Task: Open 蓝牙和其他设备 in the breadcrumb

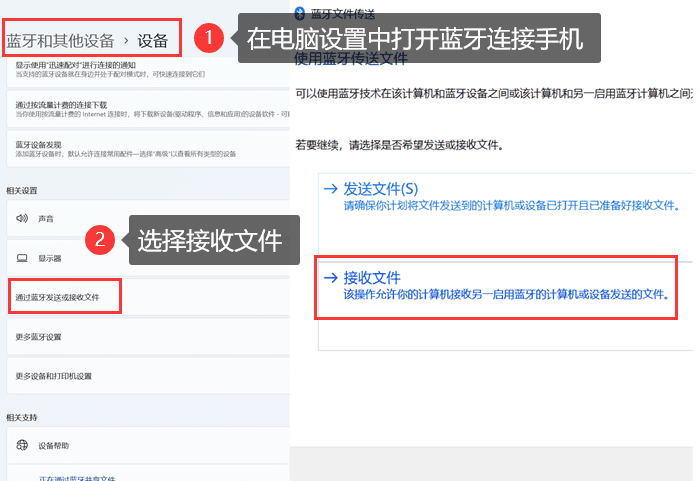Action: pyautogui.click(x=60, y=41)
